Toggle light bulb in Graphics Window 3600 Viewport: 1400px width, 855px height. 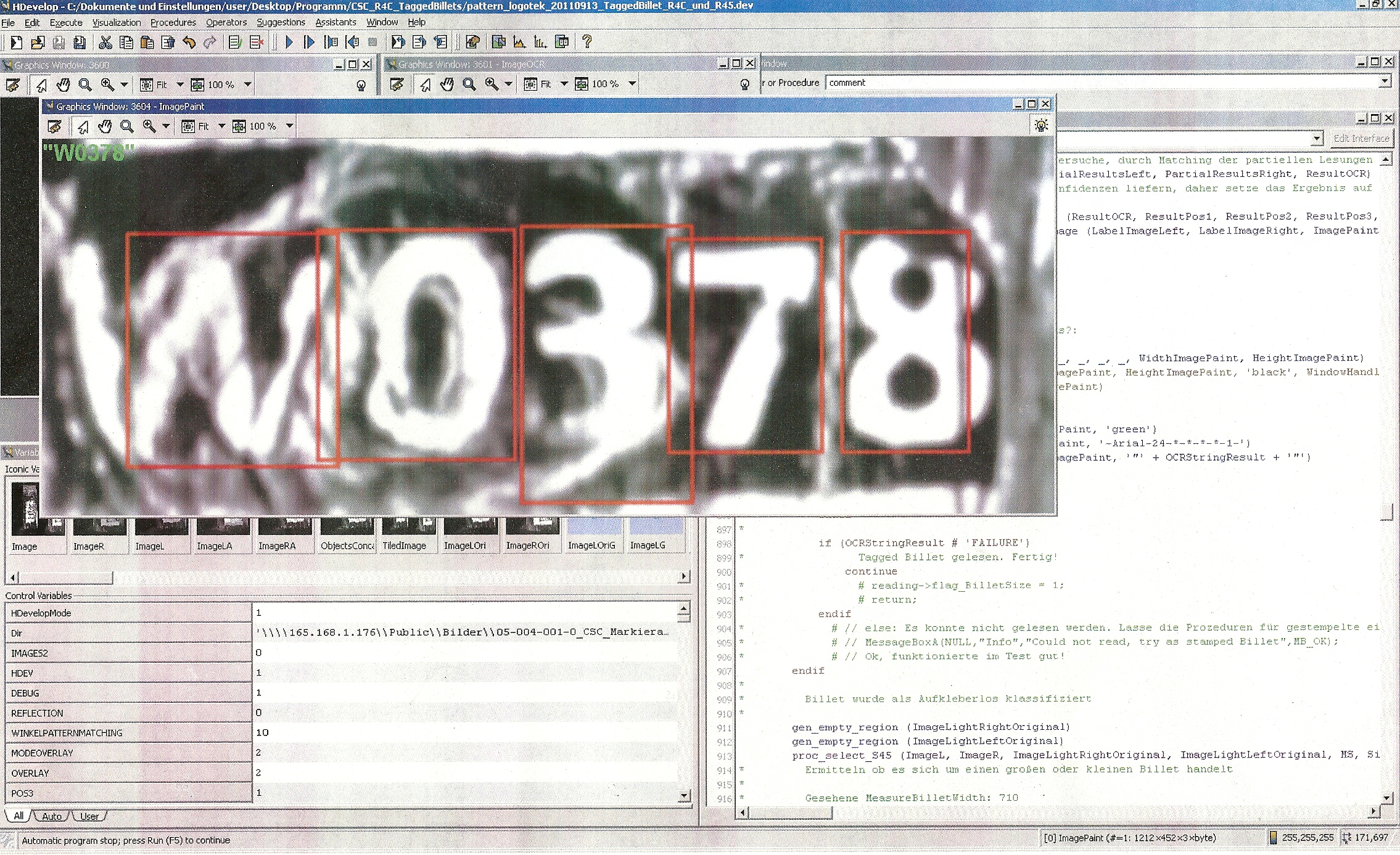click(361, 85)
